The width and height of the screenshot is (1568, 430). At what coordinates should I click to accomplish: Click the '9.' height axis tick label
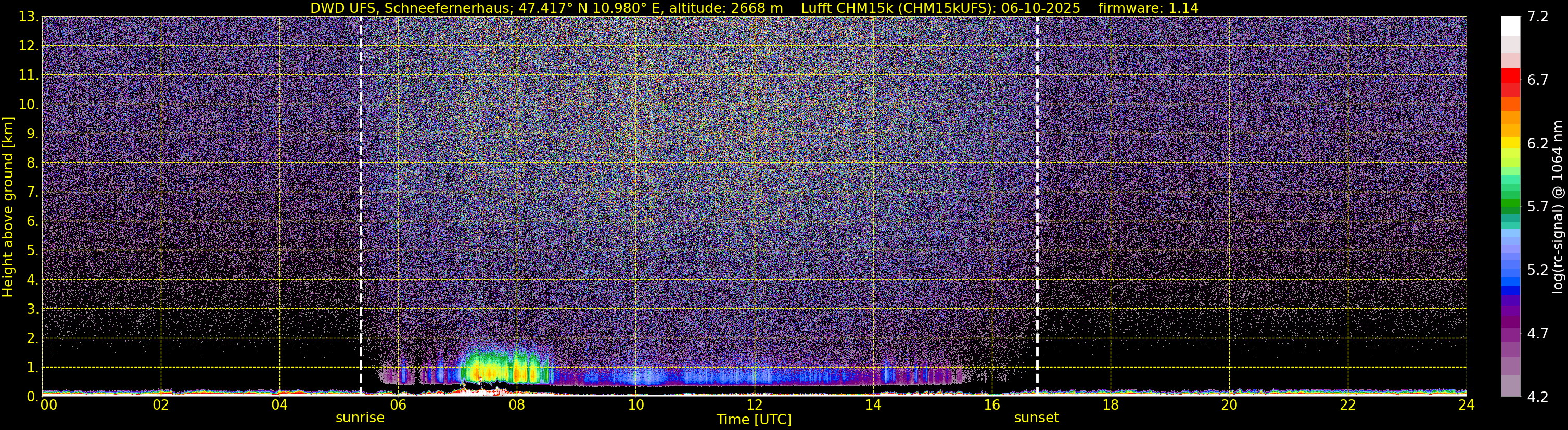coord(32,133)
